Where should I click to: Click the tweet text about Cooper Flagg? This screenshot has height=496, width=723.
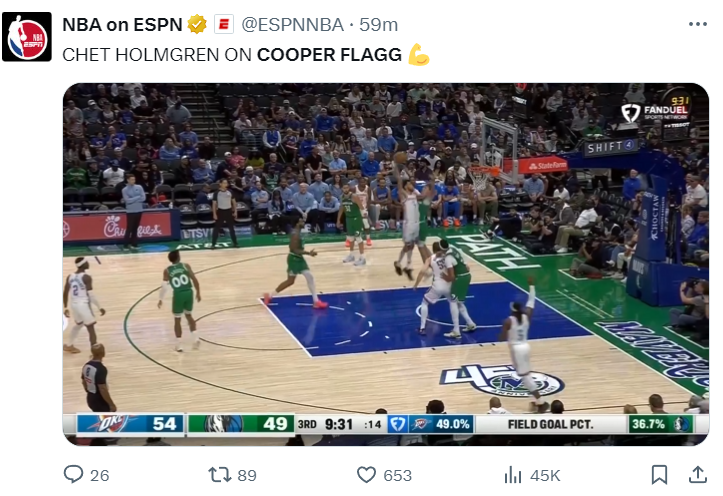pyautogui.click(x=232, y=55)
